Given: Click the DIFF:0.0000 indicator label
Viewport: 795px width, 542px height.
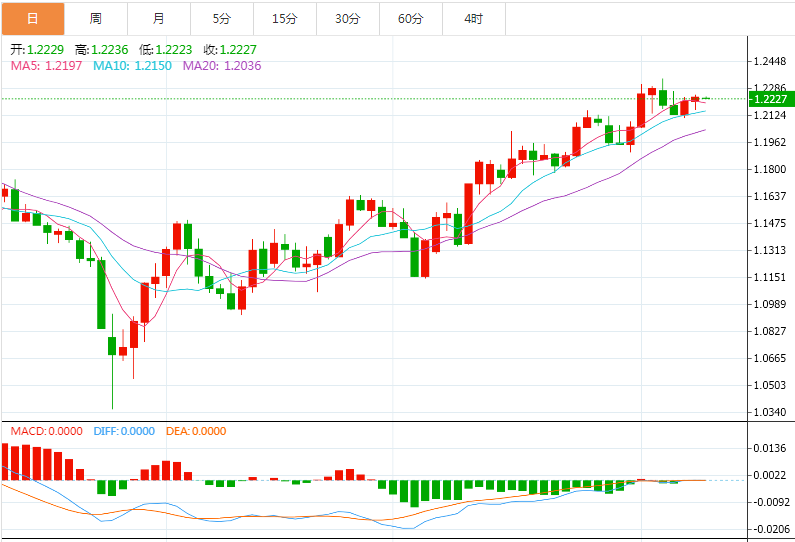Looking at the screenshot, I should pos(124,431).
